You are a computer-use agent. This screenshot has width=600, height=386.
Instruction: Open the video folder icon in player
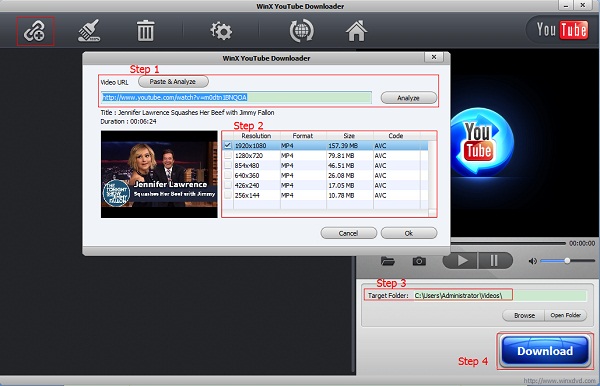[x=388, y=261]
